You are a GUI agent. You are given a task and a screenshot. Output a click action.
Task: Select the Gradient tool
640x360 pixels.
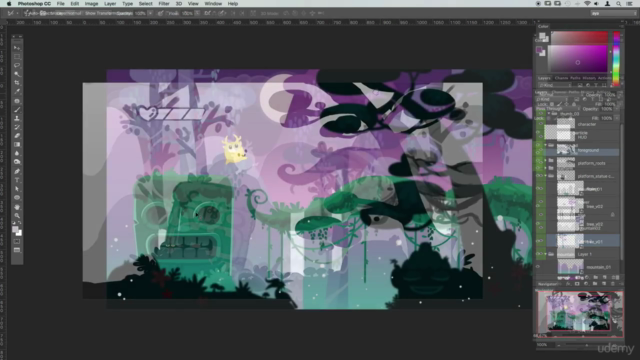(17, 144)
